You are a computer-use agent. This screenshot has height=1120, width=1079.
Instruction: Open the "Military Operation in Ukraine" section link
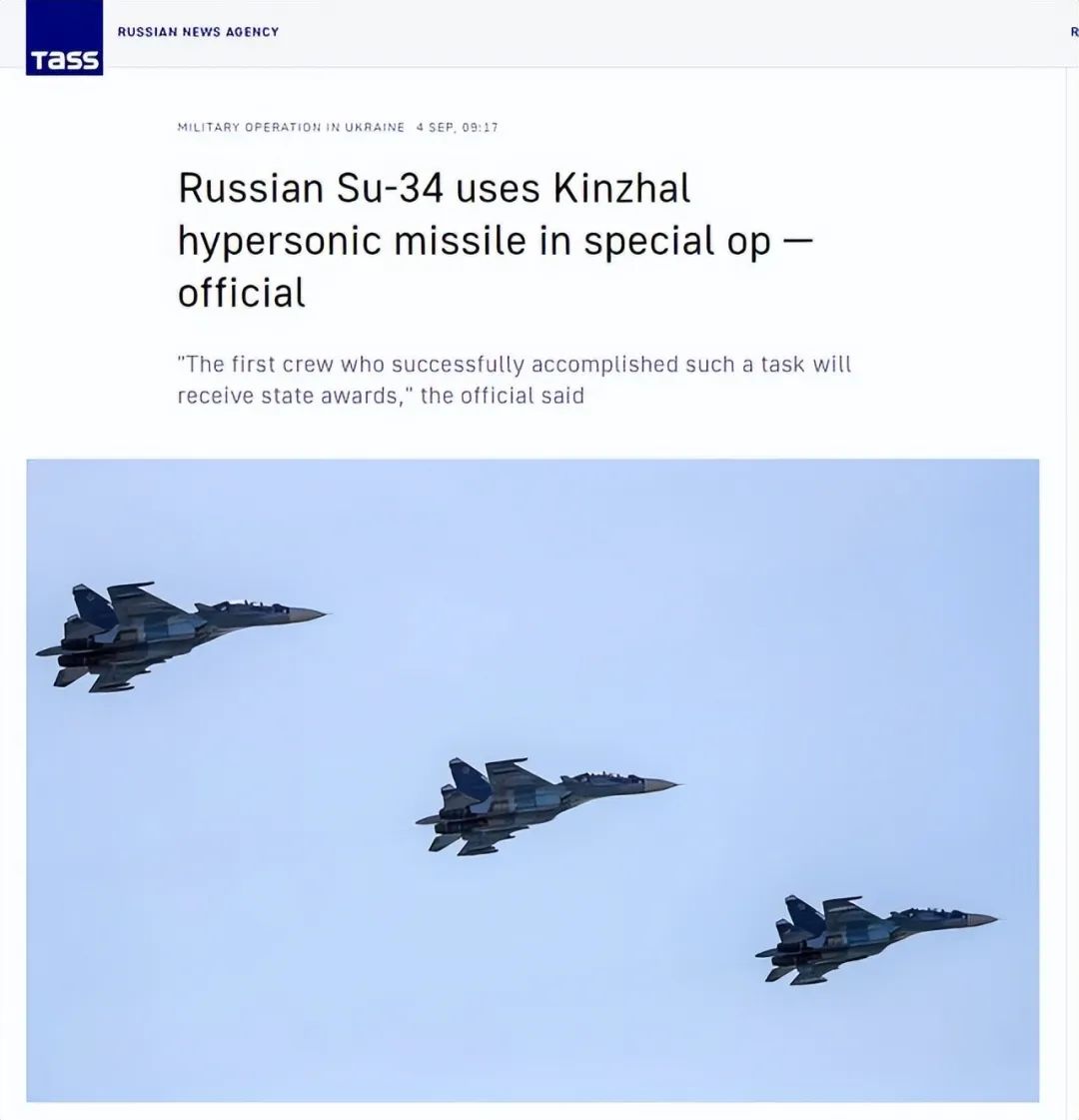tap(291, 127)
